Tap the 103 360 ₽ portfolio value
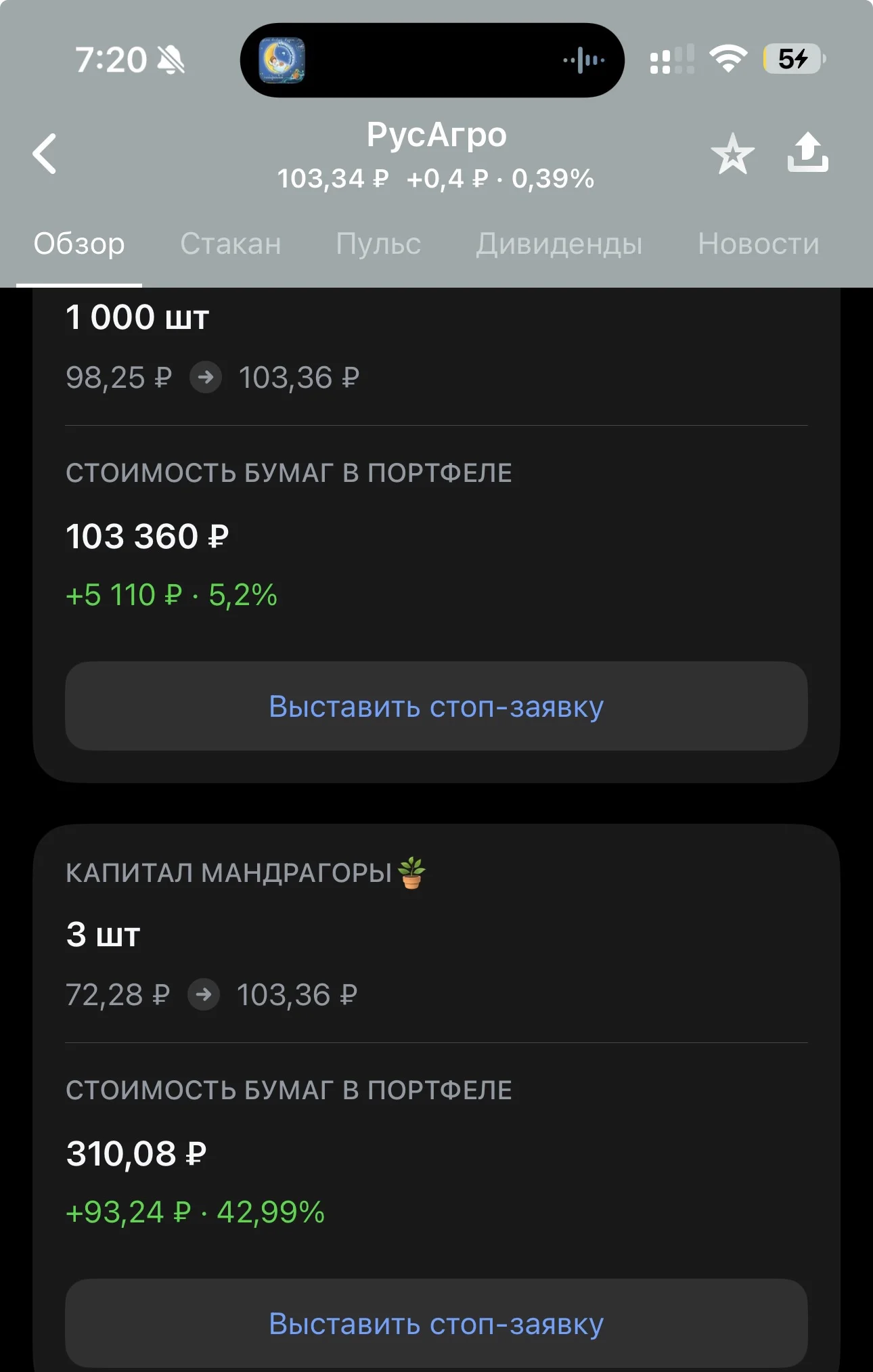The height and width of the screenshot is (1372, 873). point(148,536)
